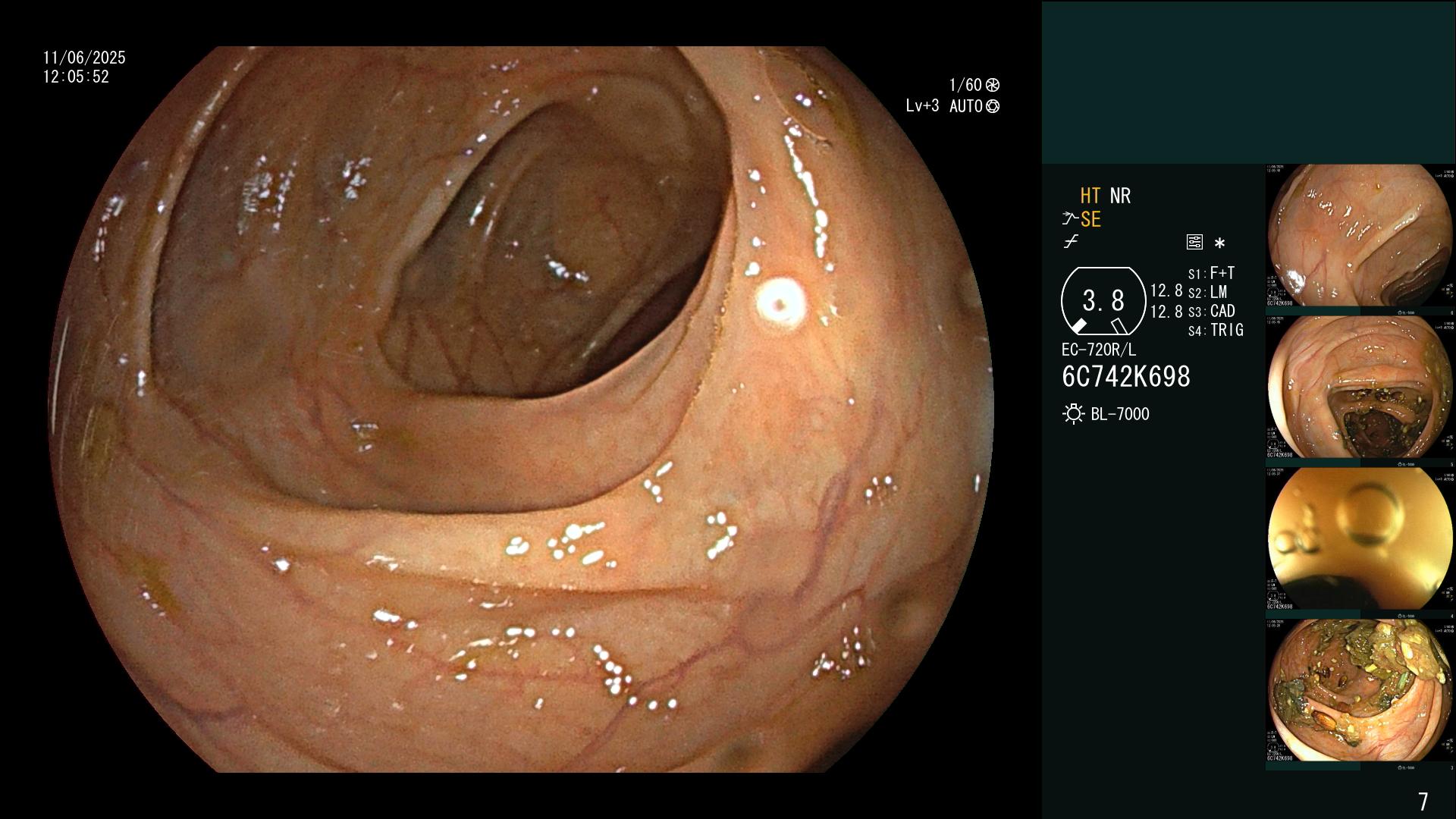Click the lower 12.8 diameter value

1166,311
